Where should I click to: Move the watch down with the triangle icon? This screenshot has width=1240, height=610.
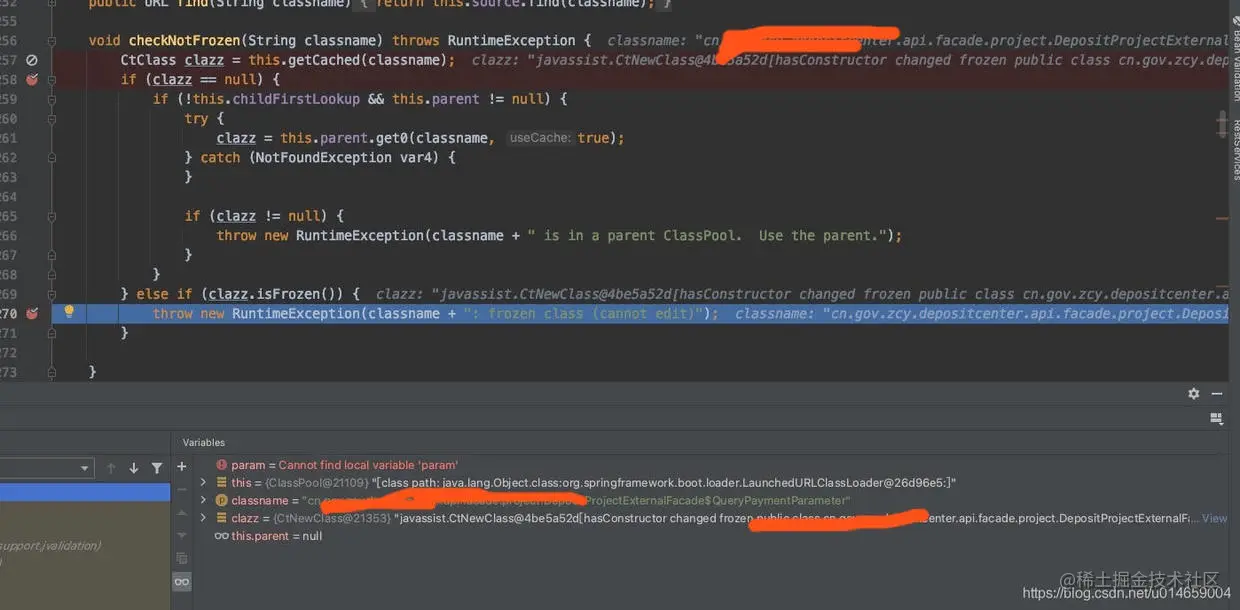181,535
